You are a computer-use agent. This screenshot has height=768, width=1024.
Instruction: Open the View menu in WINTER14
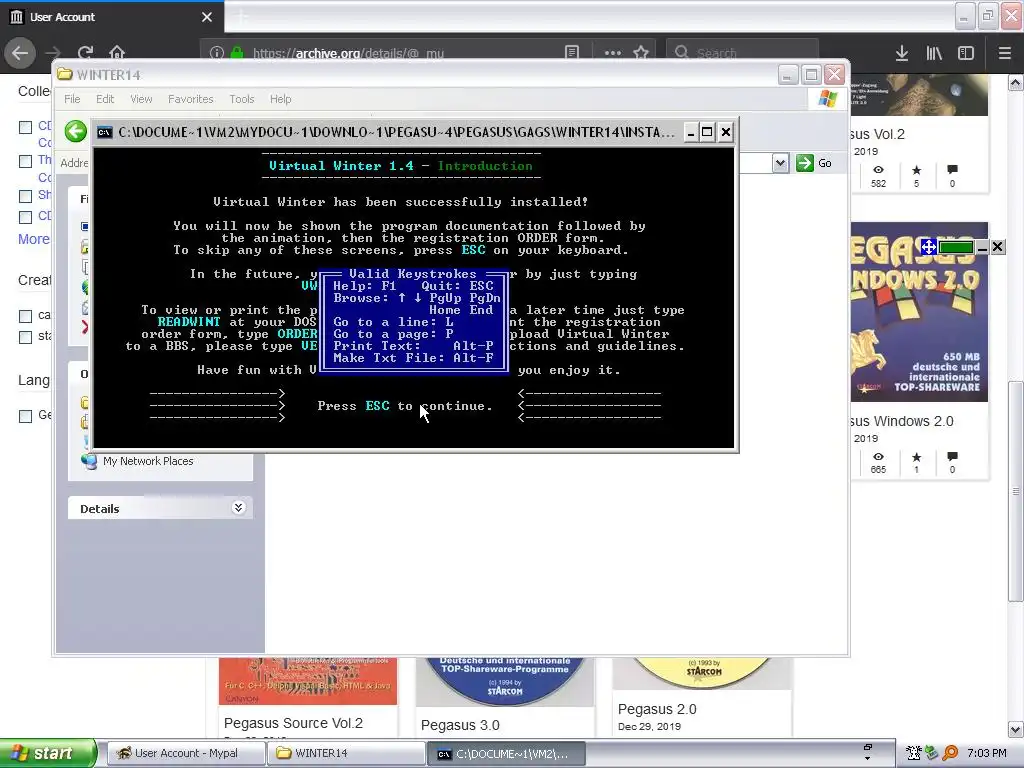point(141,99)
